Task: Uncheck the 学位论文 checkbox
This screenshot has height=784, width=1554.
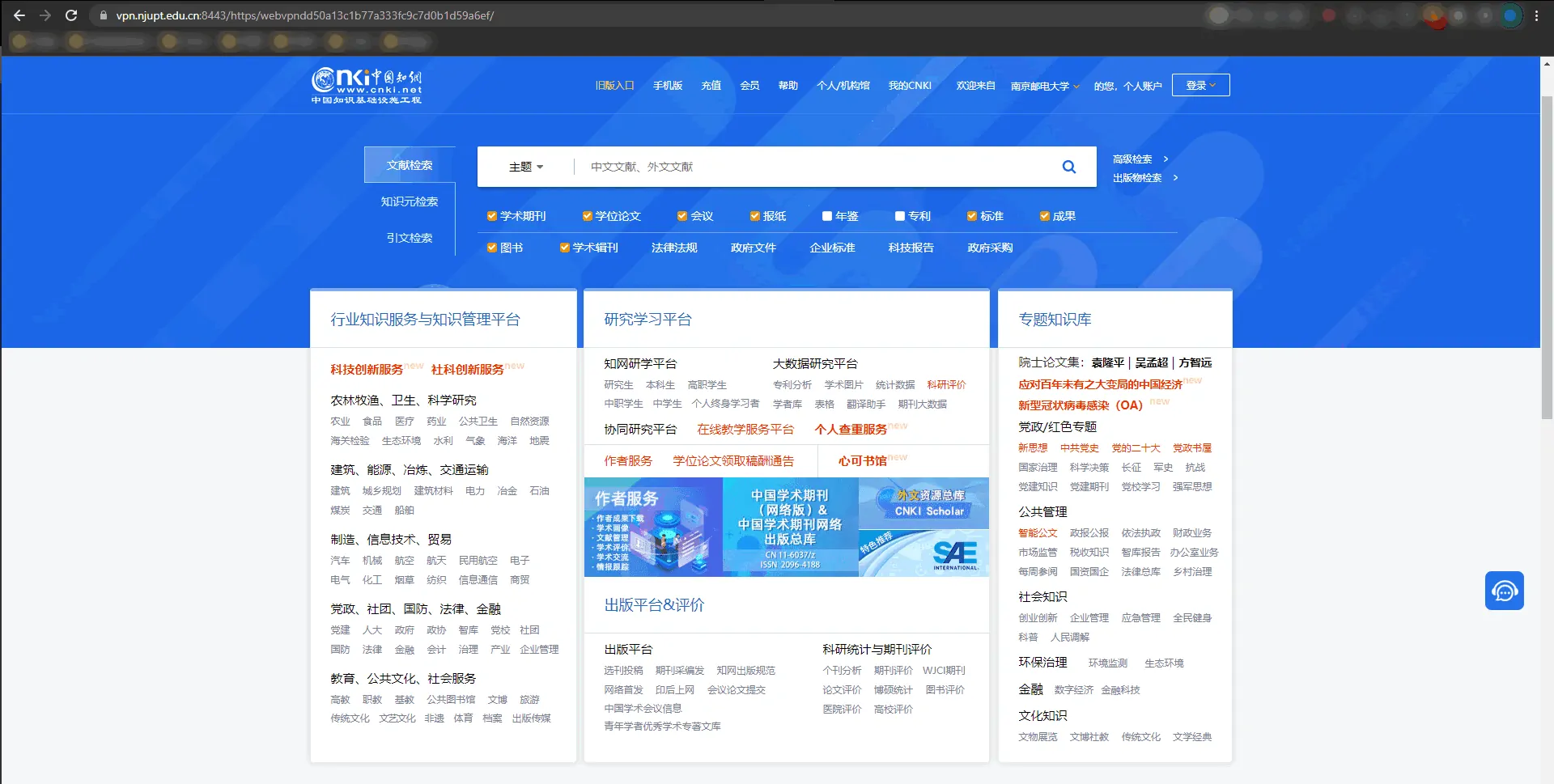Action: tap(587, 216)
